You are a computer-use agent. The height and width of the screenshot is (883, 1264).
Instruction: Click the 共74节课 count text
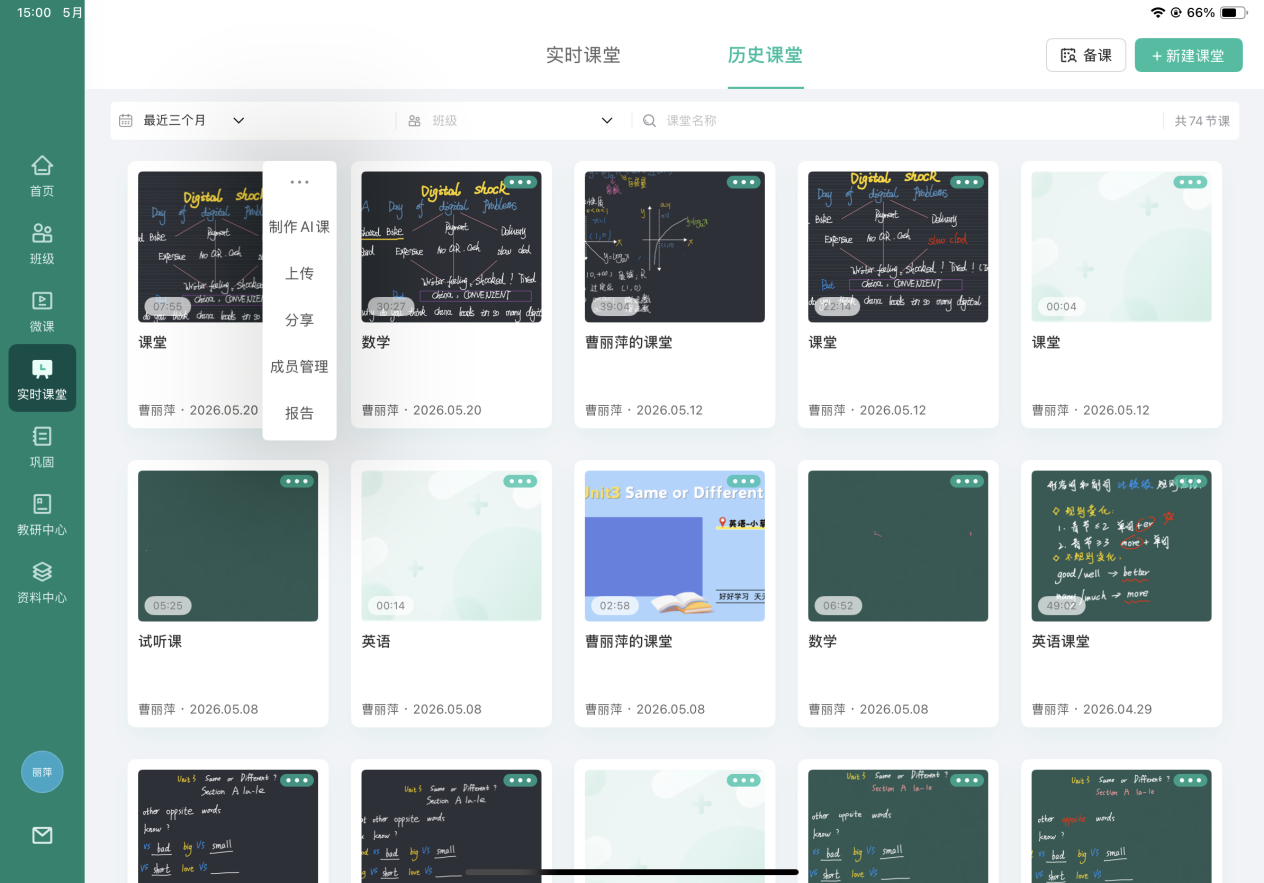coord(1202,121)
